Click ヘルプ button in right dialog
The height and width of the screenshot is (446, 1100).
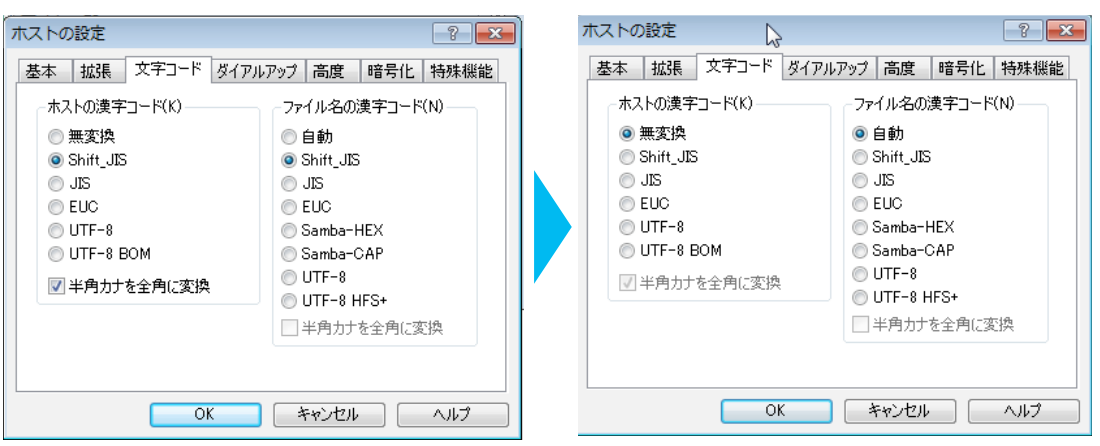click(x=1023, y=410)
